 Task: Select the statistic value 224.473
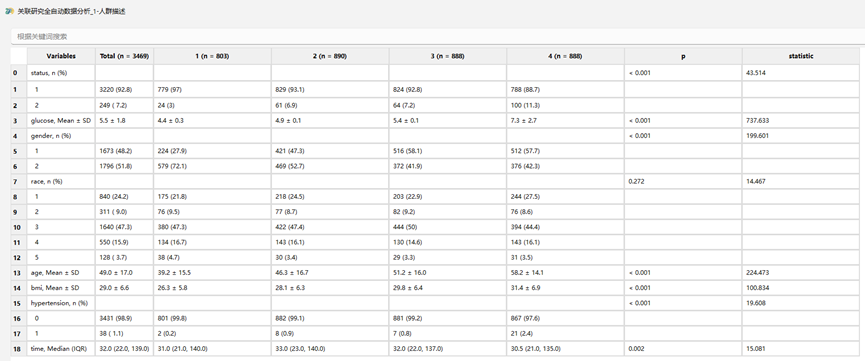pos(801,273)
